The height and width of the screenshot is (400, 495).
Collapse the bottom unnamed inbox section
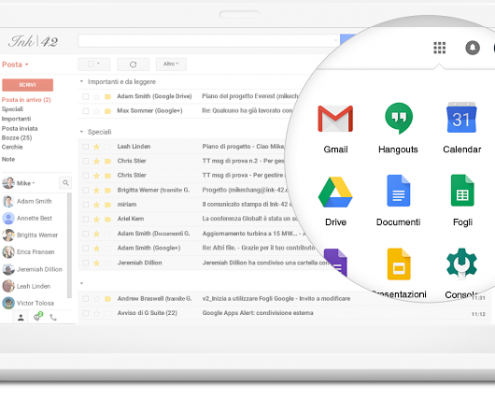pyautogui.click(x=82, y=283)
